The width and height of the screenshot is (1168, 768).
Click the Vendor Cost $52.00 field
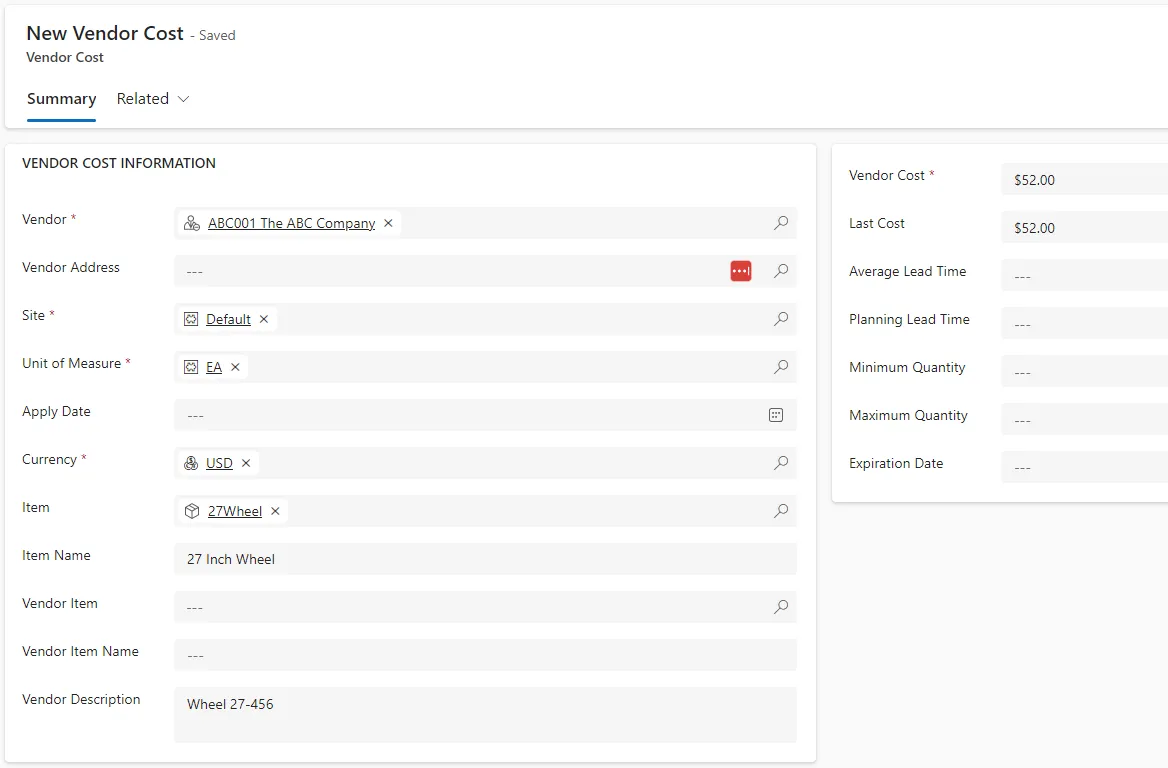coord(1085,180)
